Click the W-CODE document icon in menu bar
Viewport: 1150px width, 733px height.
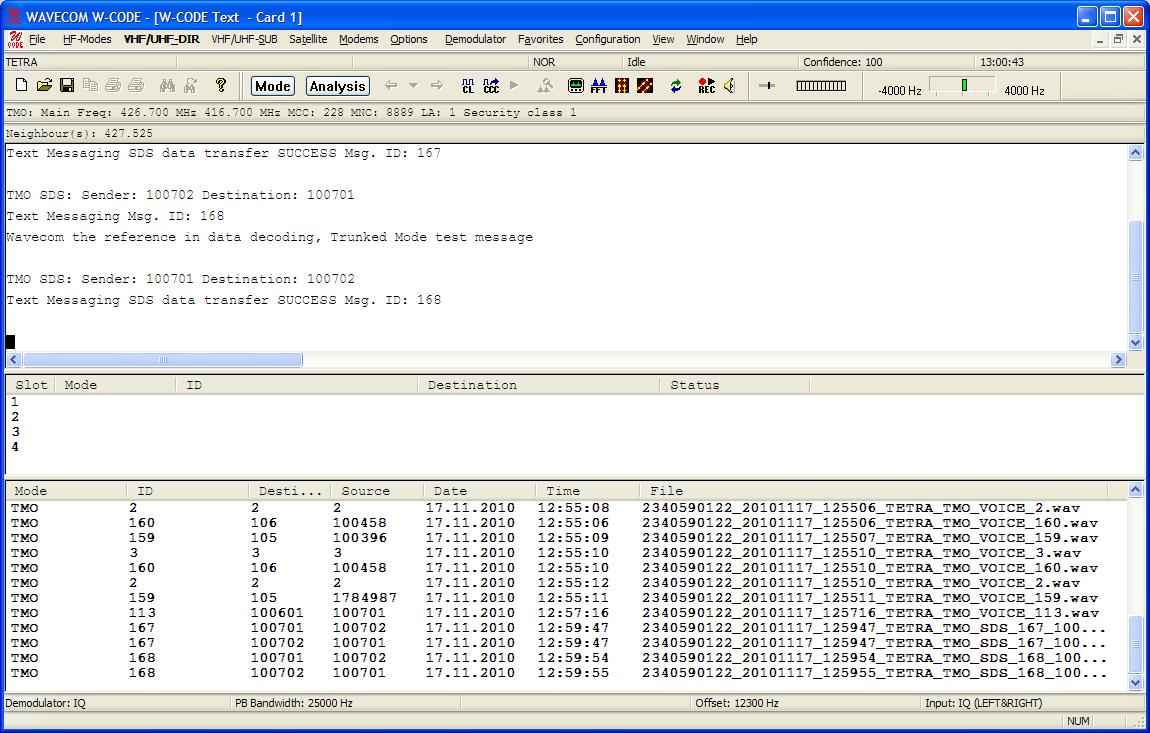click(15, 40)
